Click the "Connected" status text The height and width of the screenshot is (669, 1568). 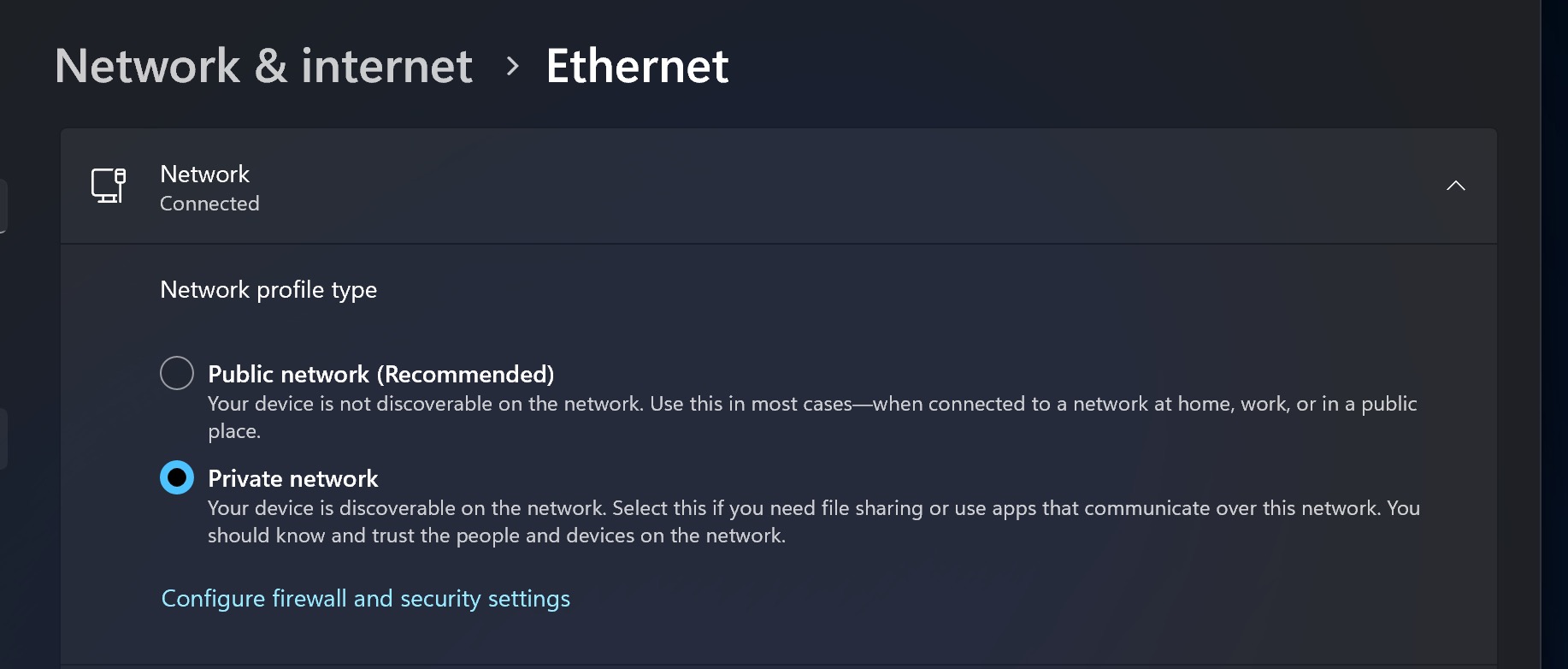pos(209,204)
